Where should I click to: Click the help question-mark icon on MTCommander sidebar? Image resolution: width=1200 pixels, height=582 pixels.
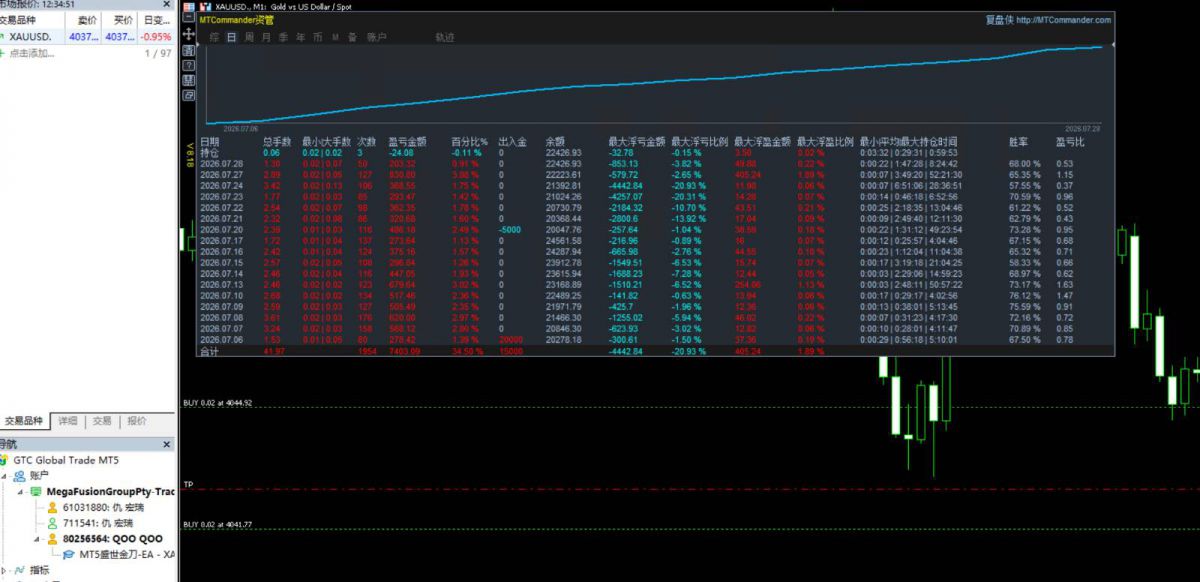[x=189, y=65]
